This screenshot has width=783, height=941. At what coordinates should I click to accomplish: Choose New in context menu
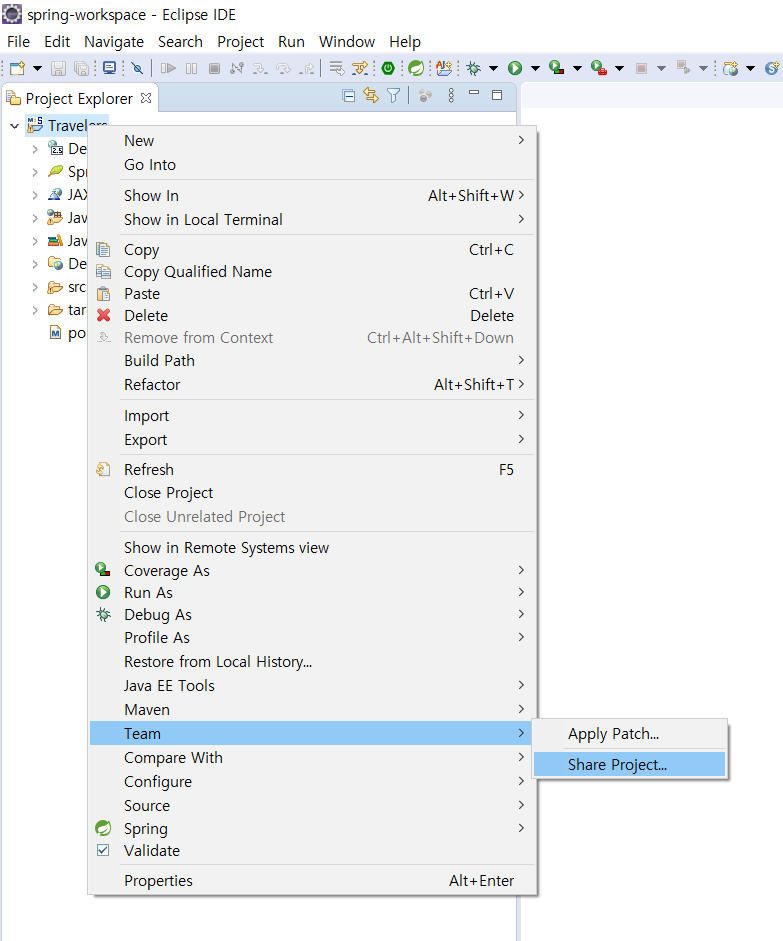click(x=312, y=140)
